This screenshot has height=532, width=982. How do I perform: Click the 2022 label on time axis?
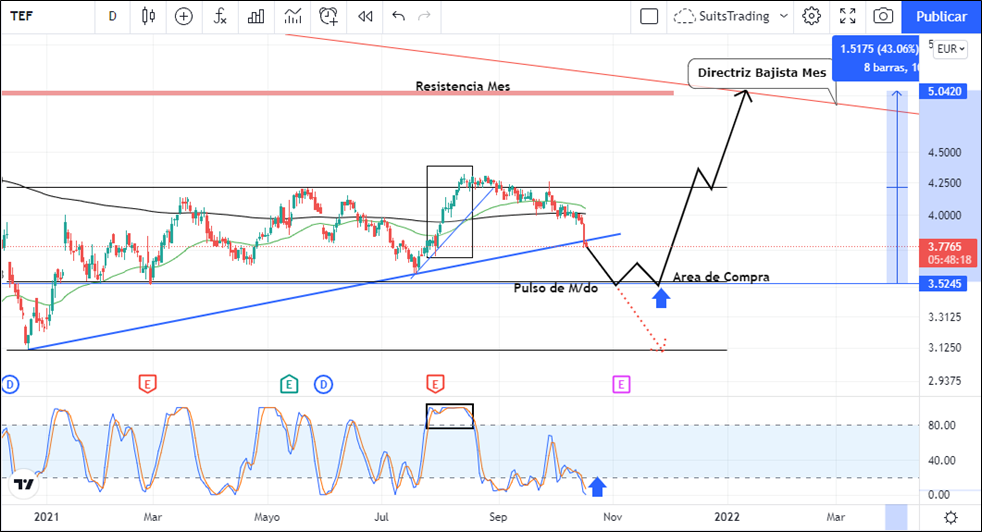click(x=727, y=517)
